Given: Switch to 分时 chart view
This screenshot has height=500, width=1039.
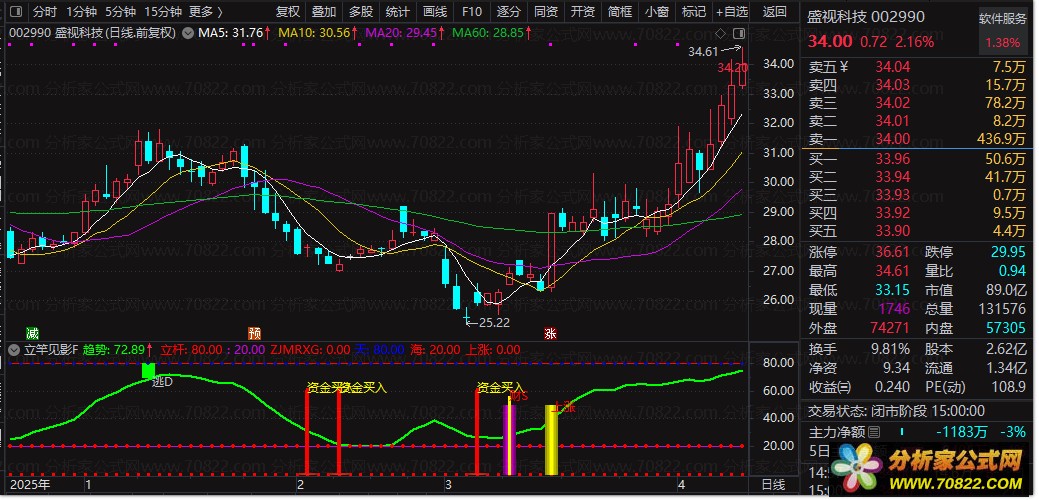Looking at the screenshot, I should [44, 11].
